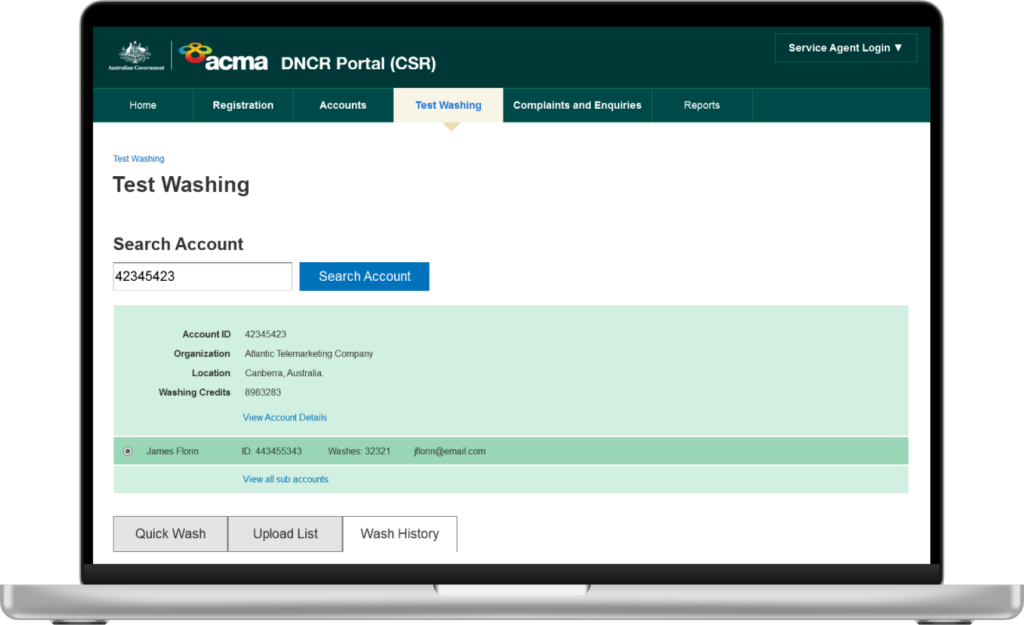Select the Wash History tab

pos(399,534)
